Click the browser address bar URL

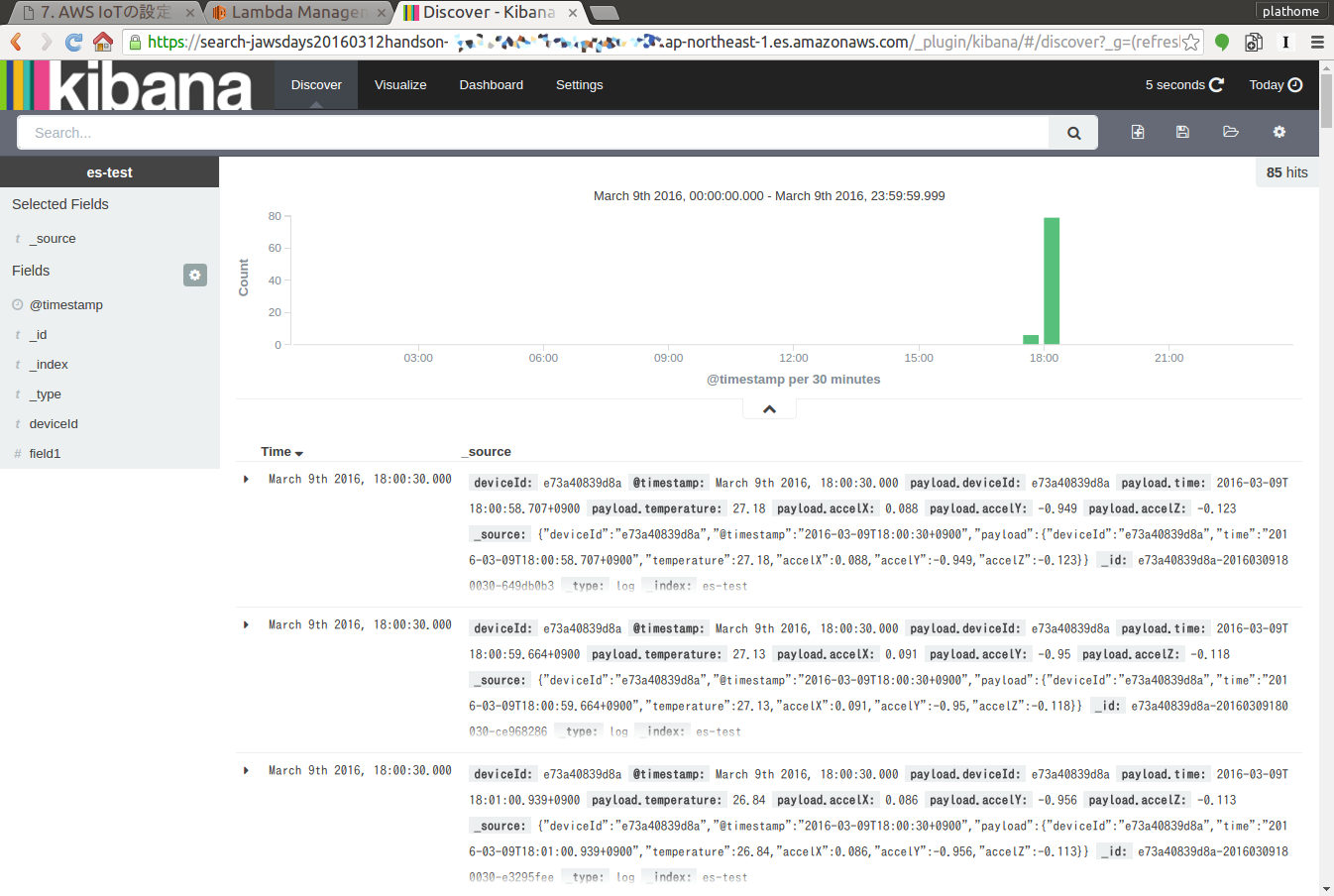pyautogui.click(x=663, y=42)
